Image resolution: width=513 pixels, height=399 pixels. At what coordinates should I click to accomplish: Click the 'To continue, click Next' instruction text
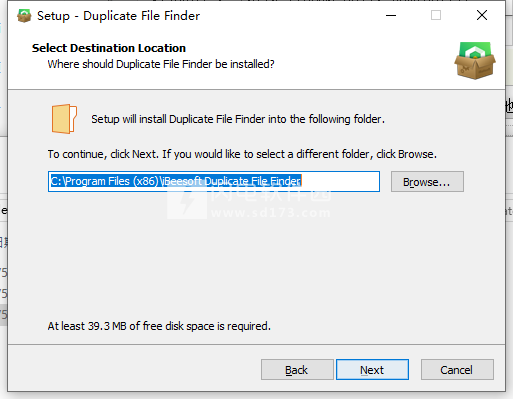coord(242,154)
